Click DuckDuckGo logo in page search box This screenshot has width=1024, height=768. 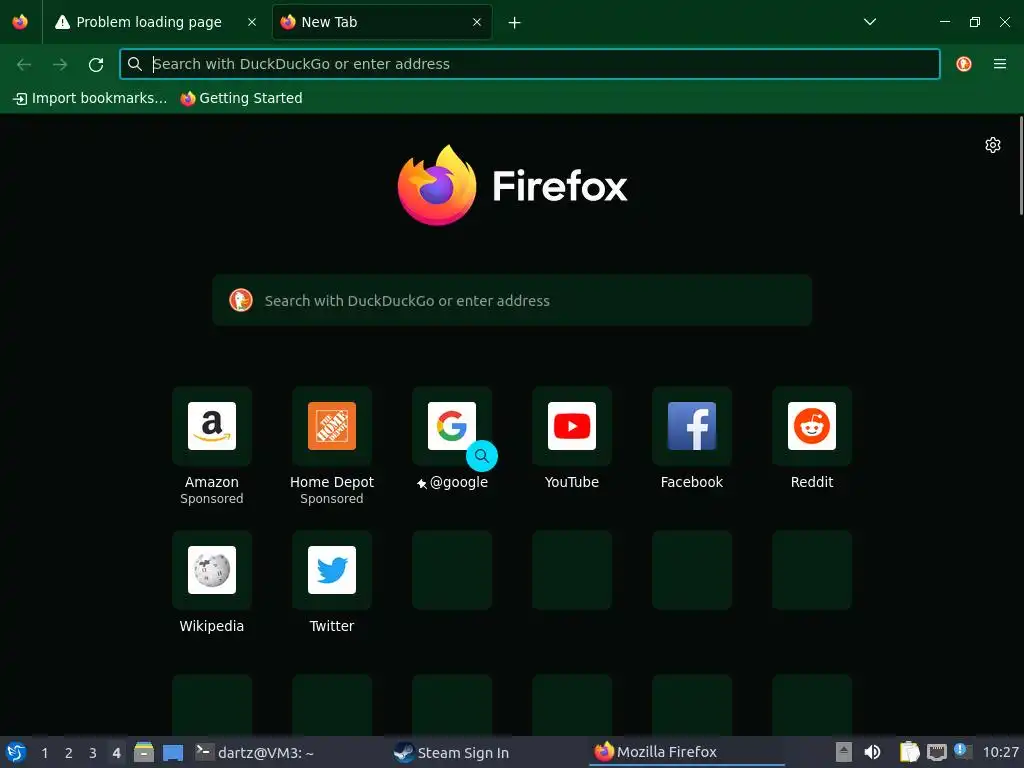click(x=241, y=300)
